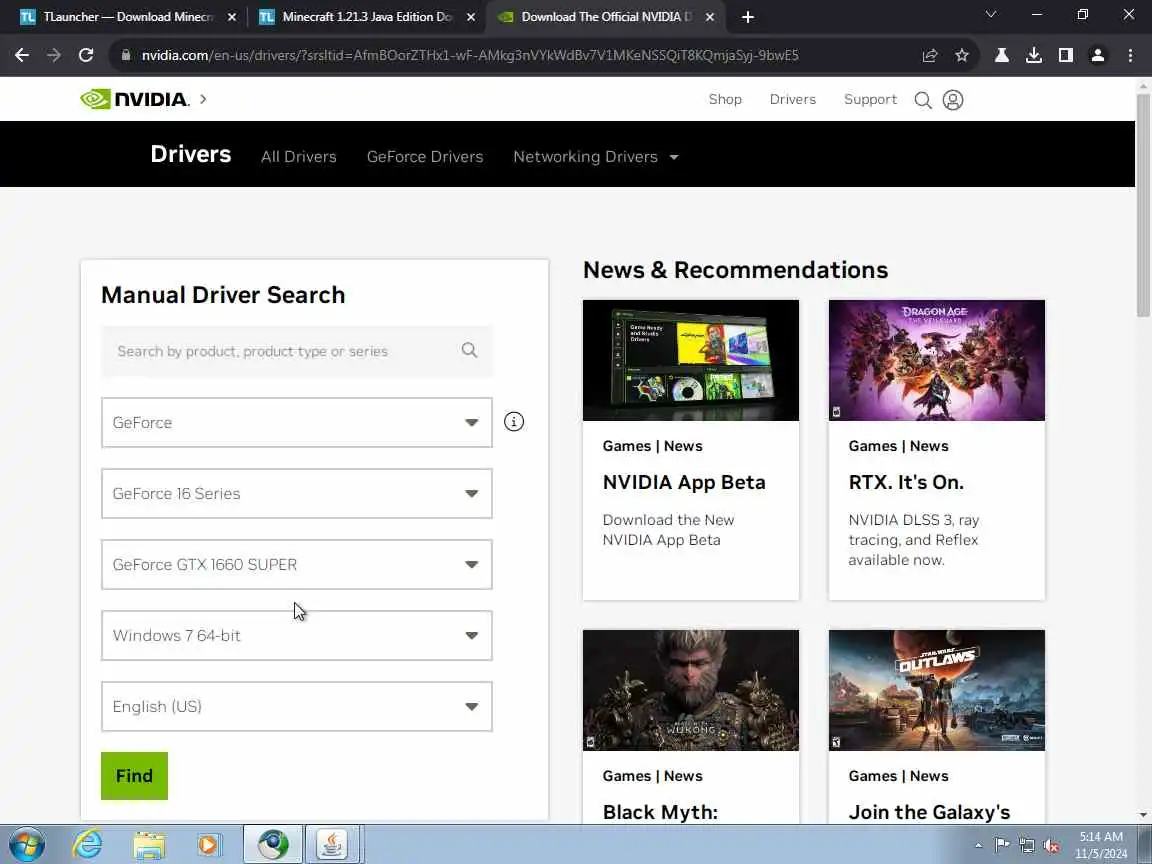Click the browser forward arrow
Viewport: 1152px width, 864px height.
coord(54,55)
